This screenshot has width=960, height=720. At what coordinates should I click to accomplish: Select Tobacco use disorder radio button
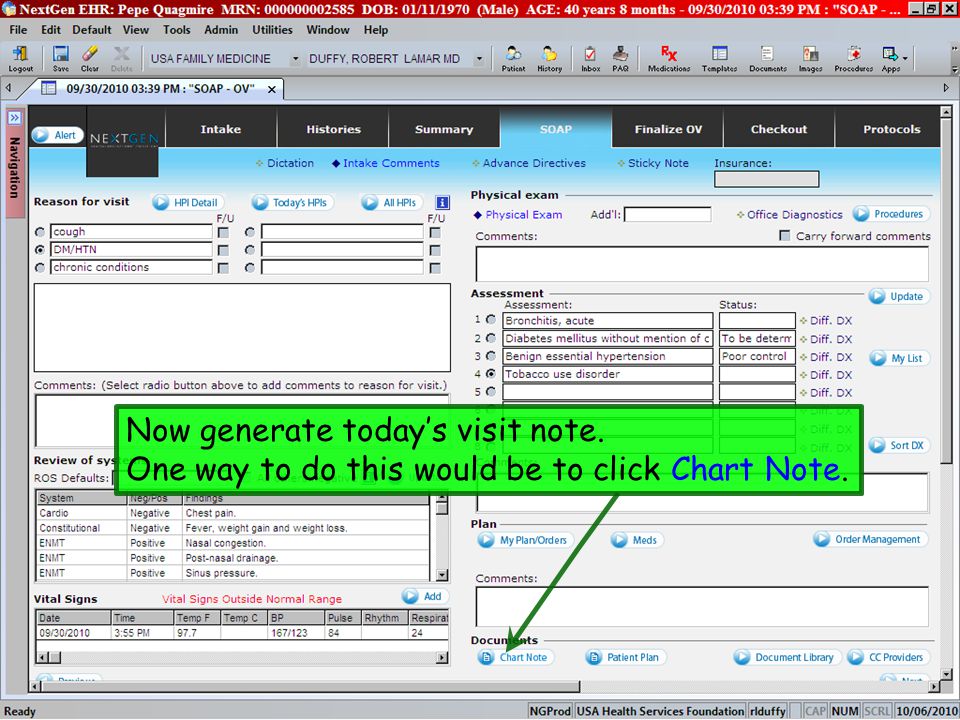(491, 373)
